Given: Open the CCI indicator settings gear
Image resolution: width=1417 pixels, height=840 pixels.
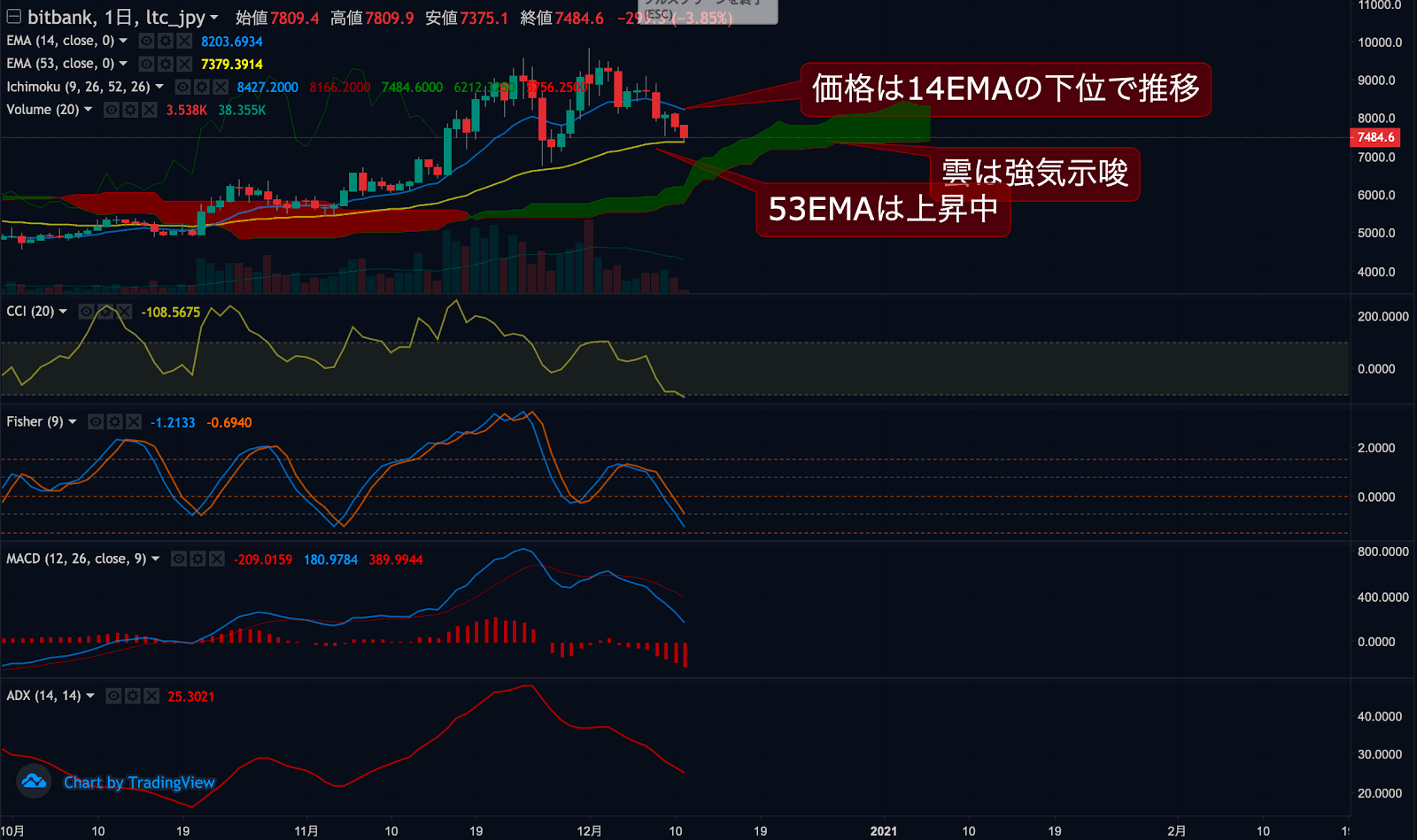Looking at the screenshot, I should [x=105, y=312].
